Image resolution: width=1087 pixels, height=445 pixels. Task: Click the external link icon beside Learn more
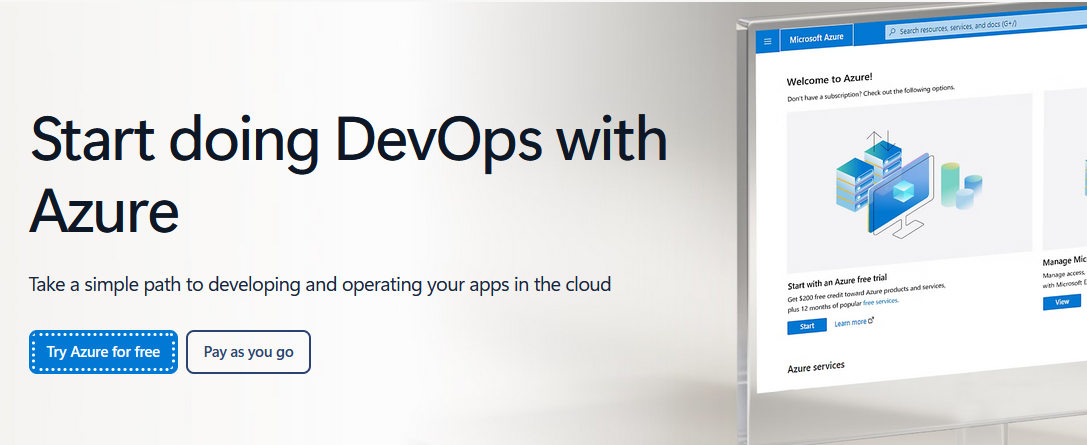pyautogui.click(x=871, y=321)
